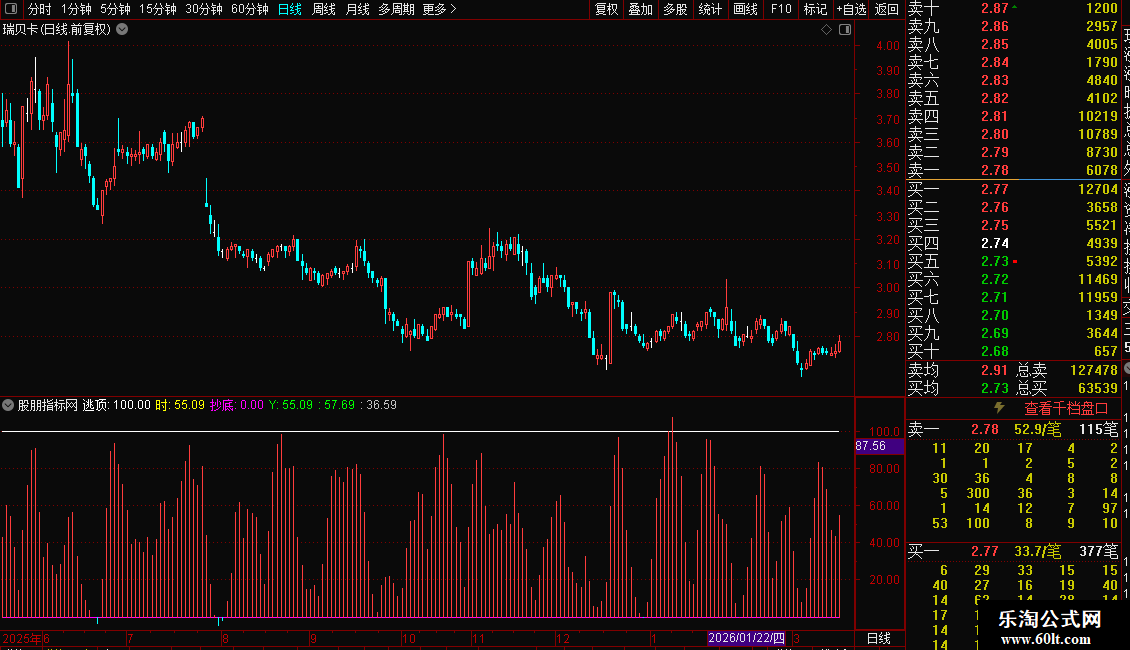
Task: Click the lightning bolt icon
Action: tap(999, 408)
